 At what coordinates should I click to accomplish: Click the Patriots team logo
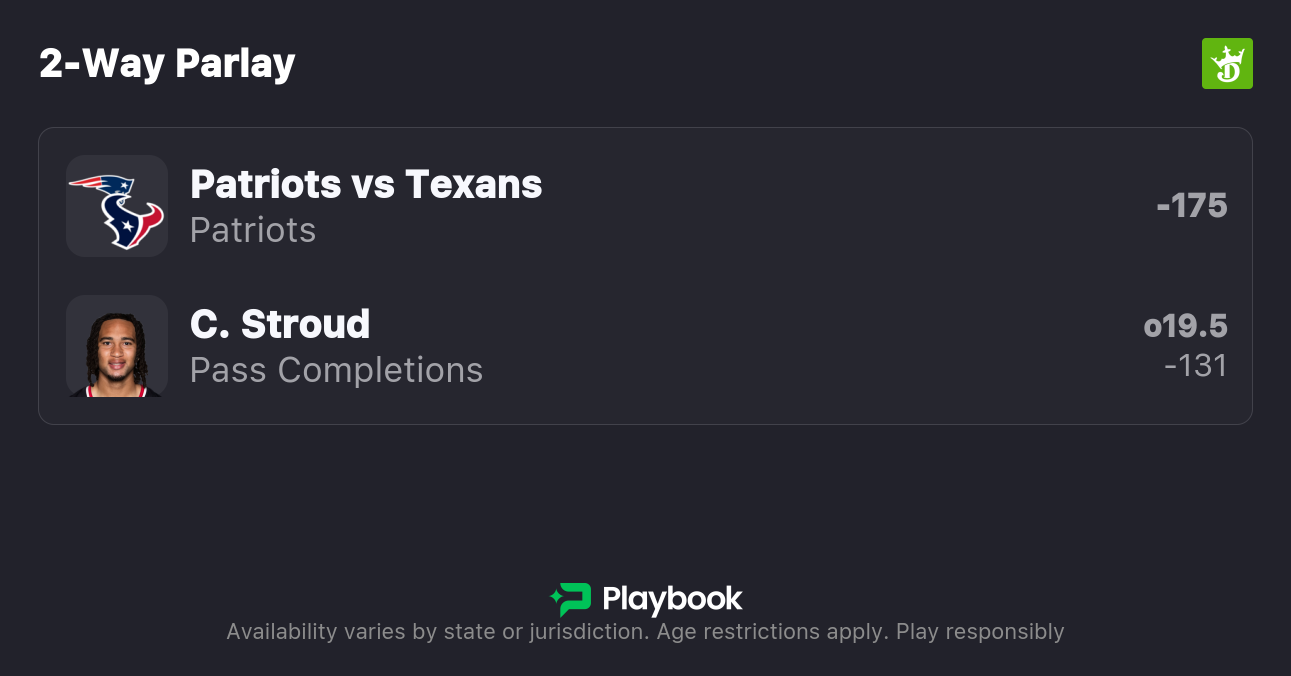click(101, 185)
